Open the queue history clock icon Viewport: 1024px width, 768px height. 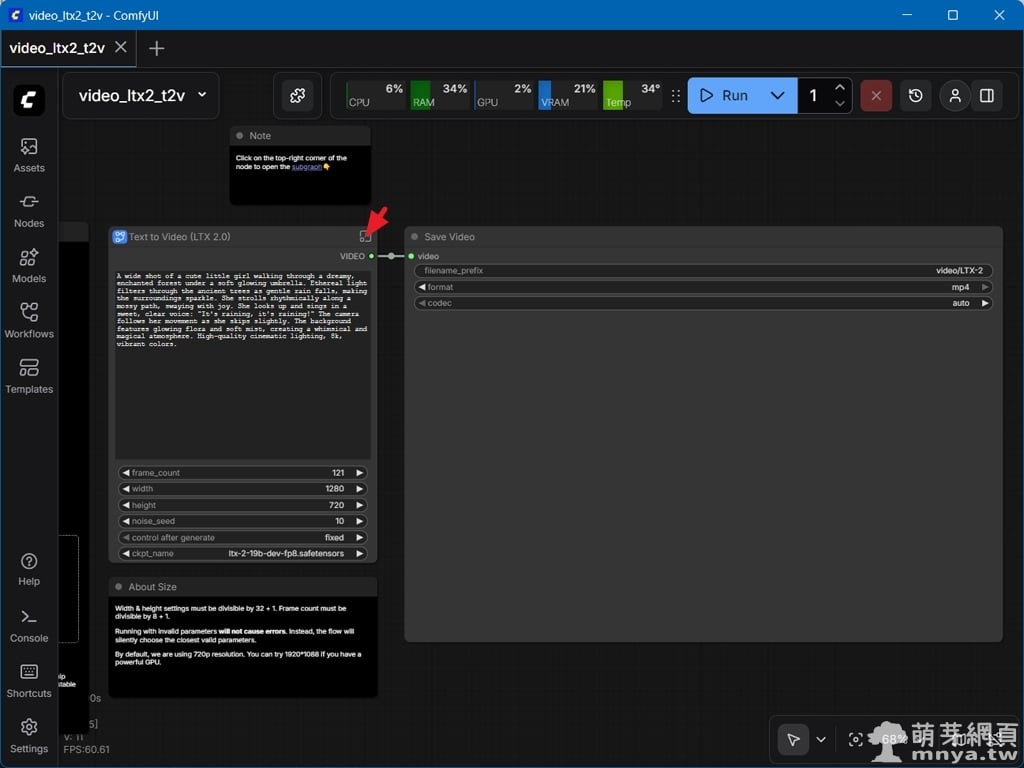(x=915, y=96)
